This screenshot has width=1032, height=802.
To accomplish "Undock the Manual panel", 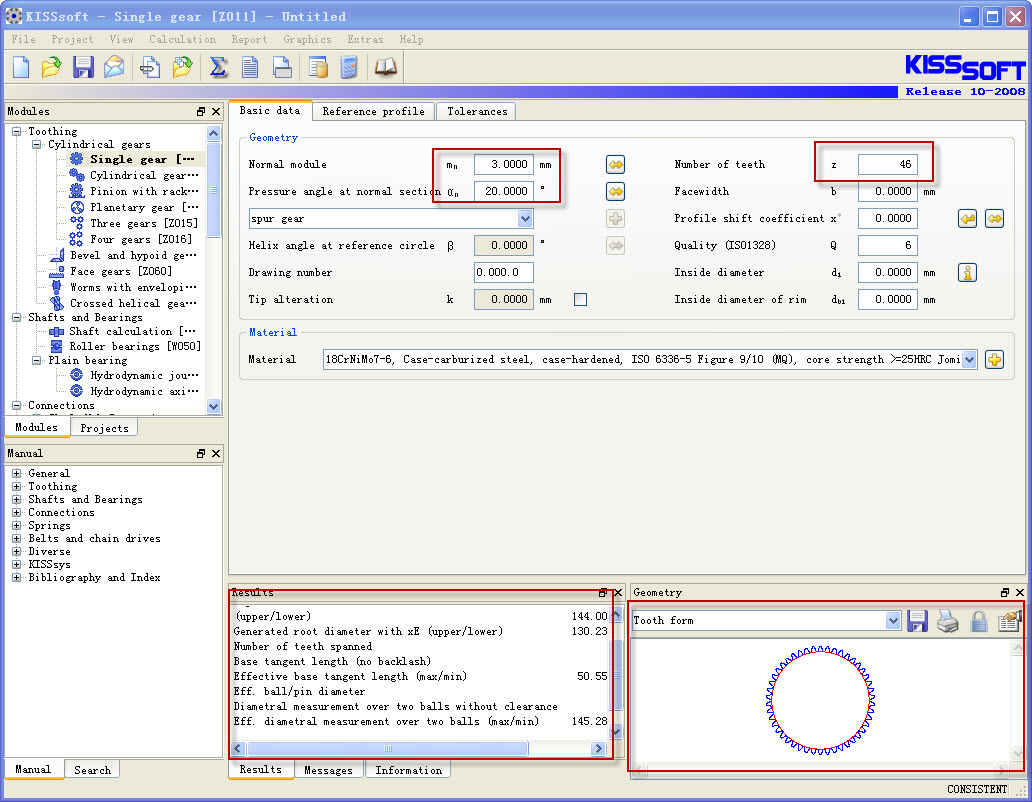I will point(201,454).
